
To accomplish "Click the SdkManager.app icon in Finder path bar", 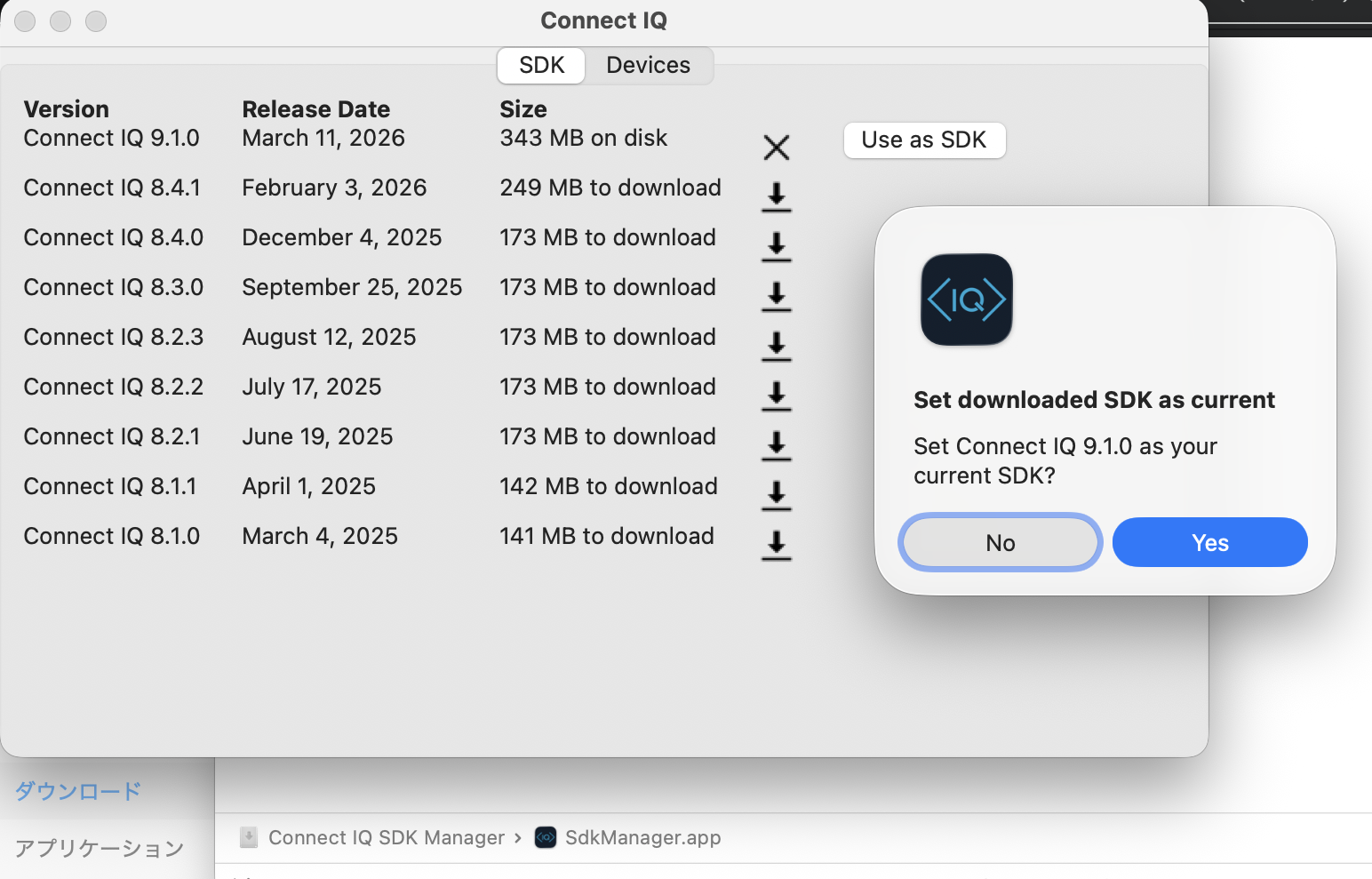I will click(x=546, y=837).
